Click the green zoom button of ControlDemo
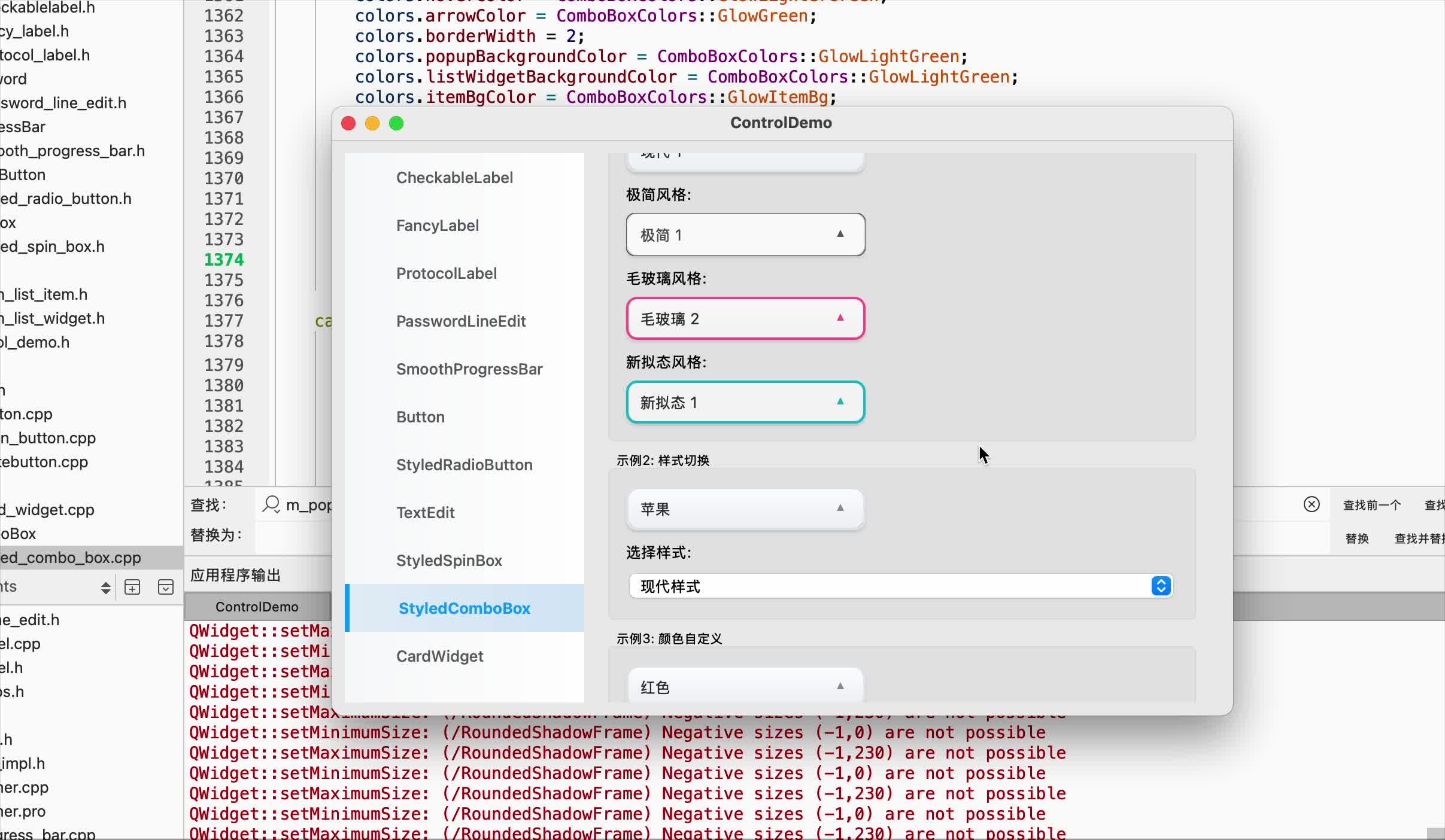 396,123
